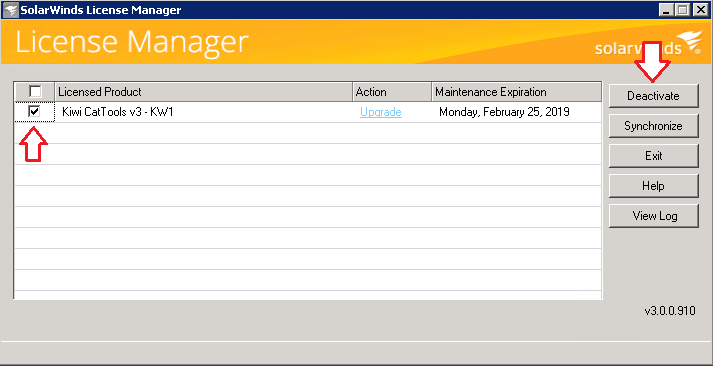Click the solarwinds logo in banner

[x=648, y=44]
